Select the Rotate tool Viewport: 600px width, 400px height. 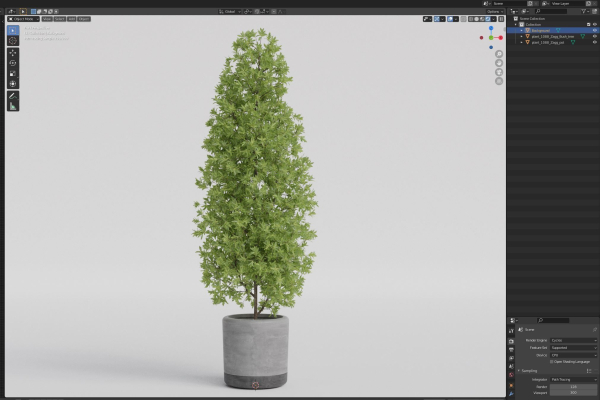[x=13, y=63]
